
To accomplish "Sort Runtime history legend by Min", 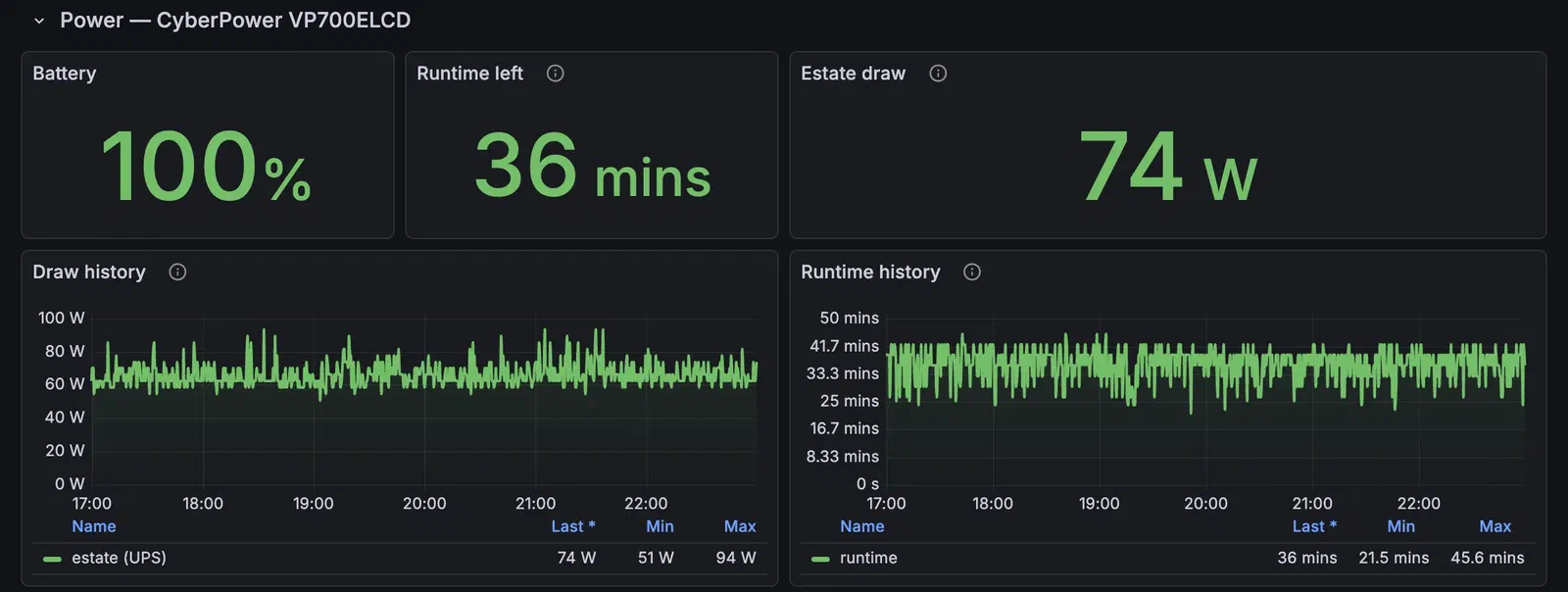I will tap(1401, 526).
